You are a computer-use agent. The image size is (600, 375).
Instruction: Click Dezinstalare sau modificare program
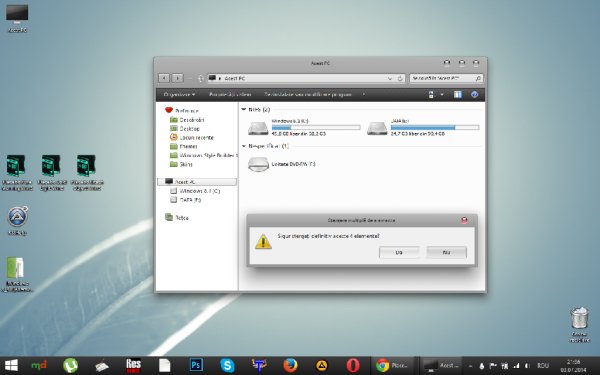(x=308, y=95)
